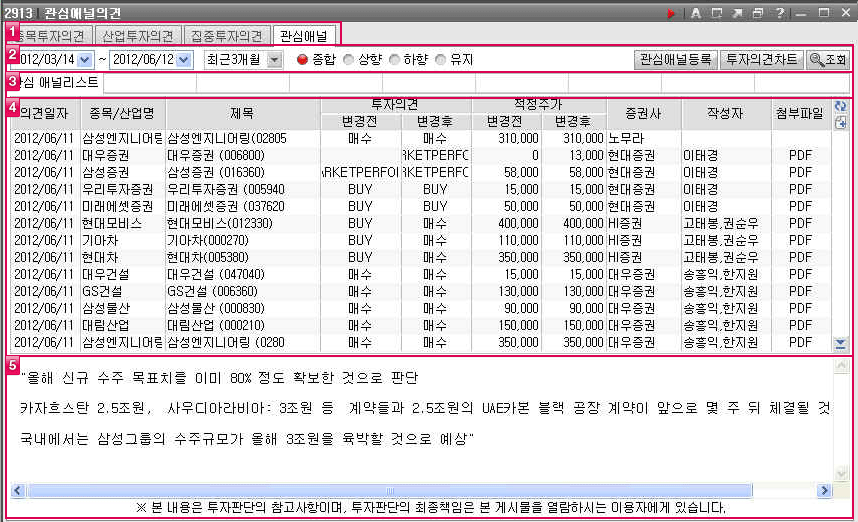Click the add-page icon below the refresh icon
The height and width of the screenshot is (522, 858).
[840, 123]
